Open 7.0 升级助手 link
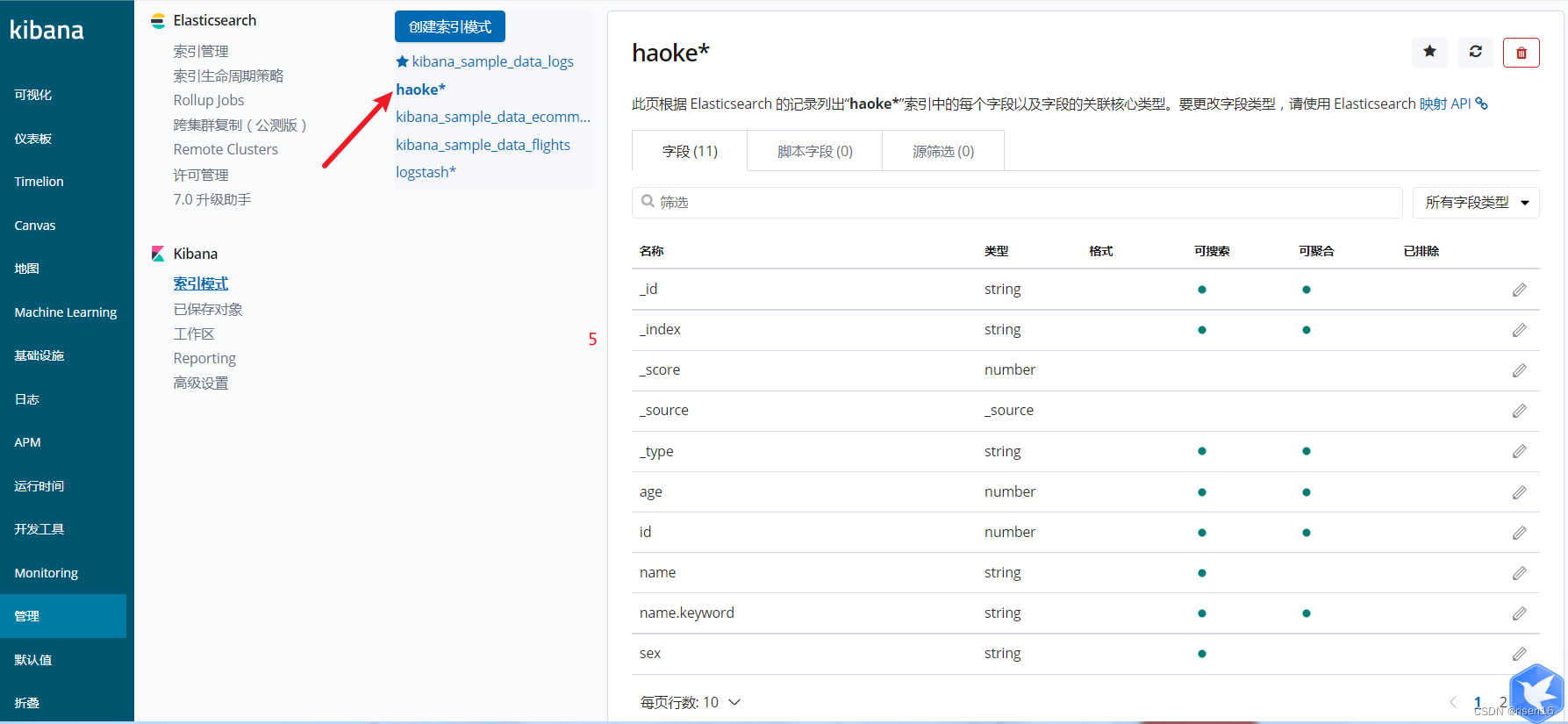The height and width of the screenshot is (724, 1568). click(x=212, y=200)
